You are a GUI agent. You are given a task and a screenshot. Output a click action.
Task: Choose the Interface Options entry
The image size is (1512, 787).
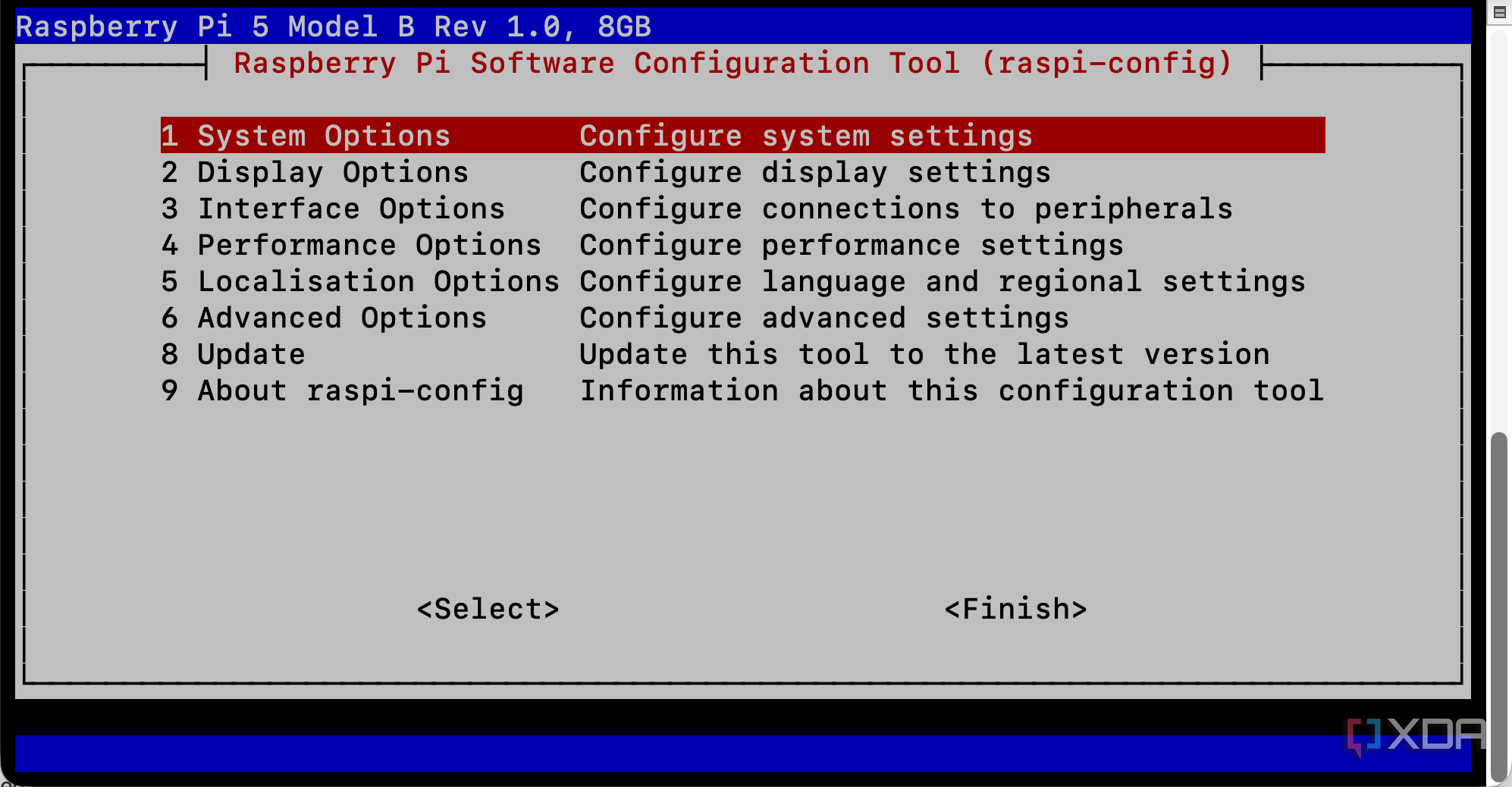pos(333,209)
